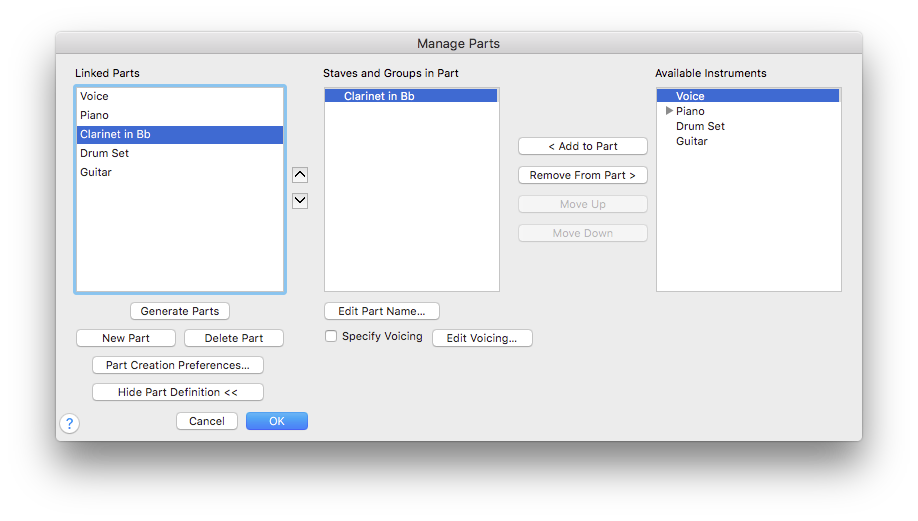The width and height of the screenshot is (918, 521).
Task: Select Voice in Linked Parts list
Action: point(180,96)
